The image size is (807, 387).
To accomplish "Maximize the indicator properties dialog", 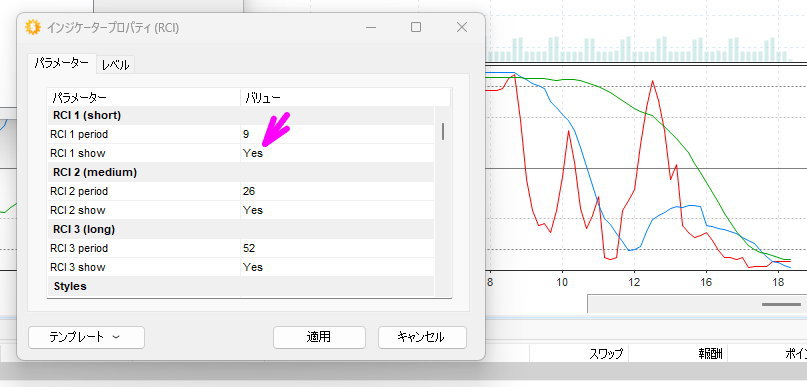I will [x=416, y=27].
